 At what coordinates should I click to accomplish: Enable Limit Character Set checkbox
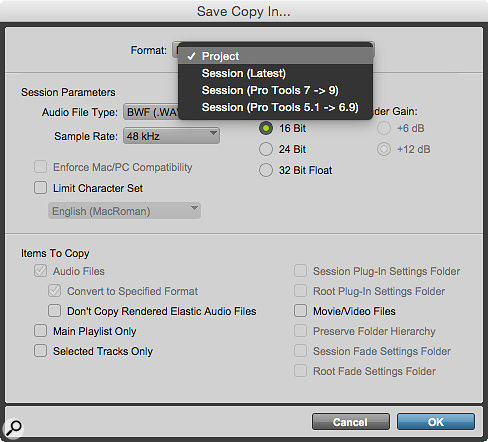click(x=40, y=188)
